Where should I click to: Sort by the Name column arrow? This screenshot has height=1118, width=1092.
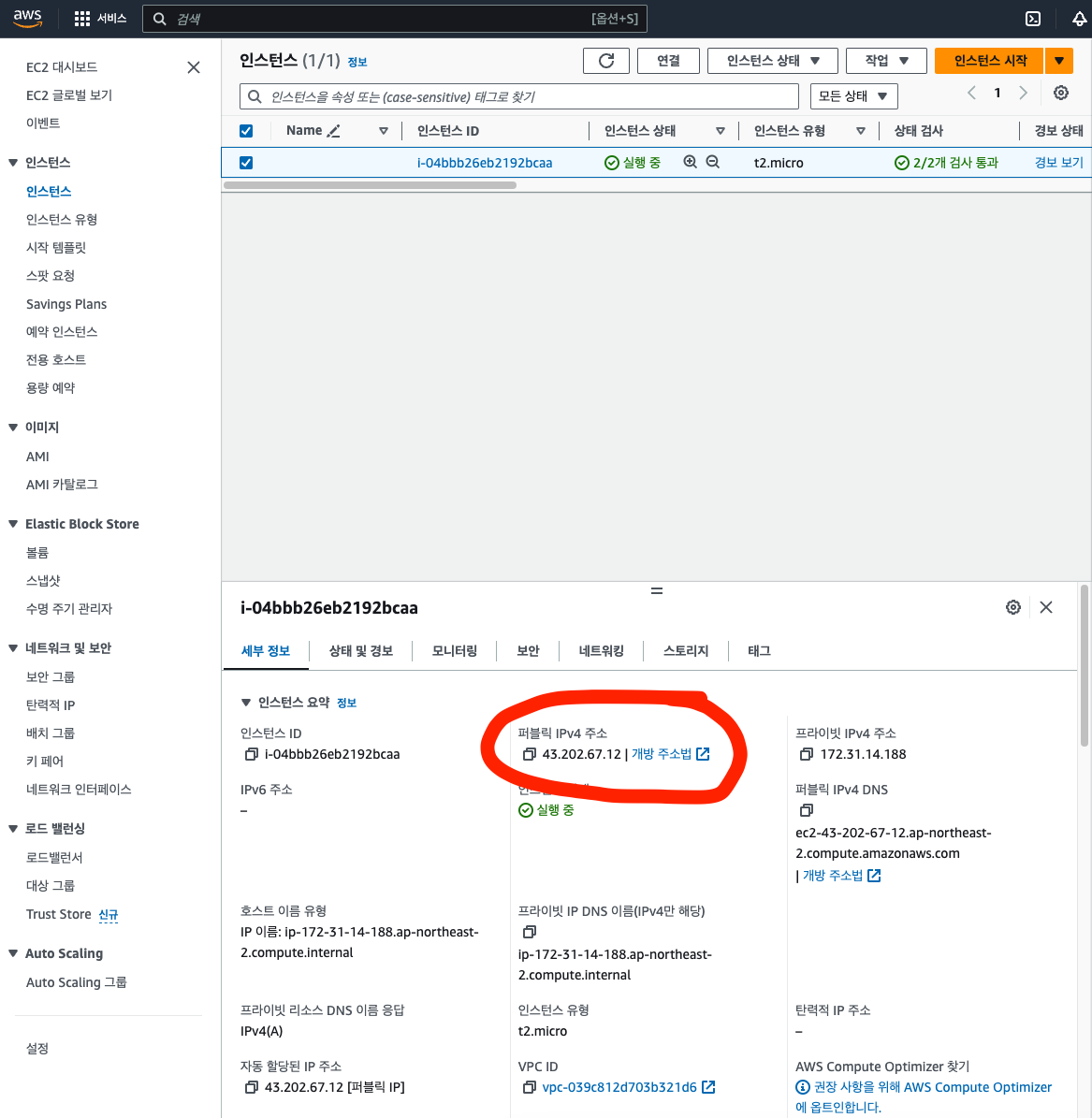[384, 130]
